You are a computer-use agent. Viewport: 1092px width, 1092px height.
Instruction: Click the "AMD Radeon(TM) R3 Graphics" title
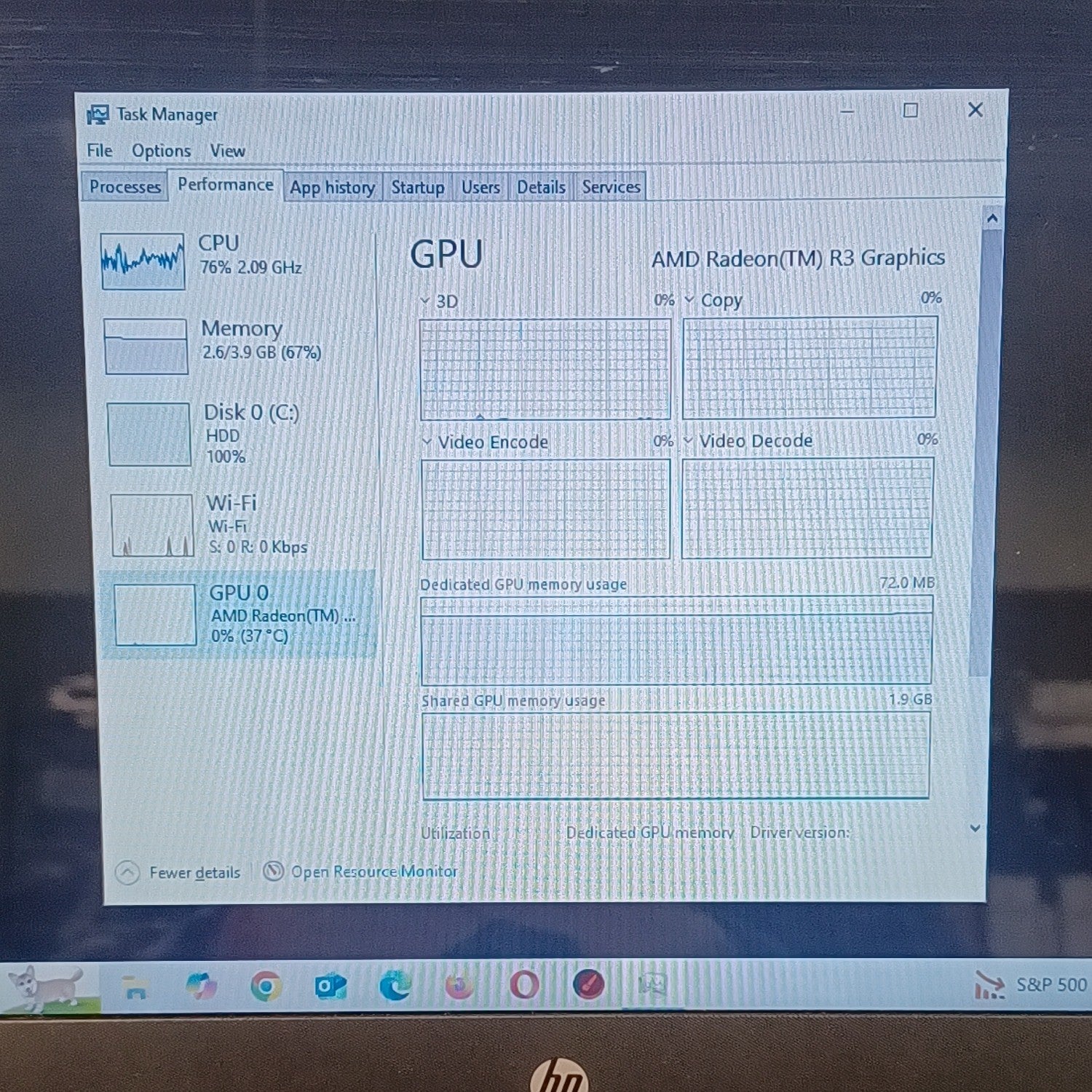click(x=798, y=258)
